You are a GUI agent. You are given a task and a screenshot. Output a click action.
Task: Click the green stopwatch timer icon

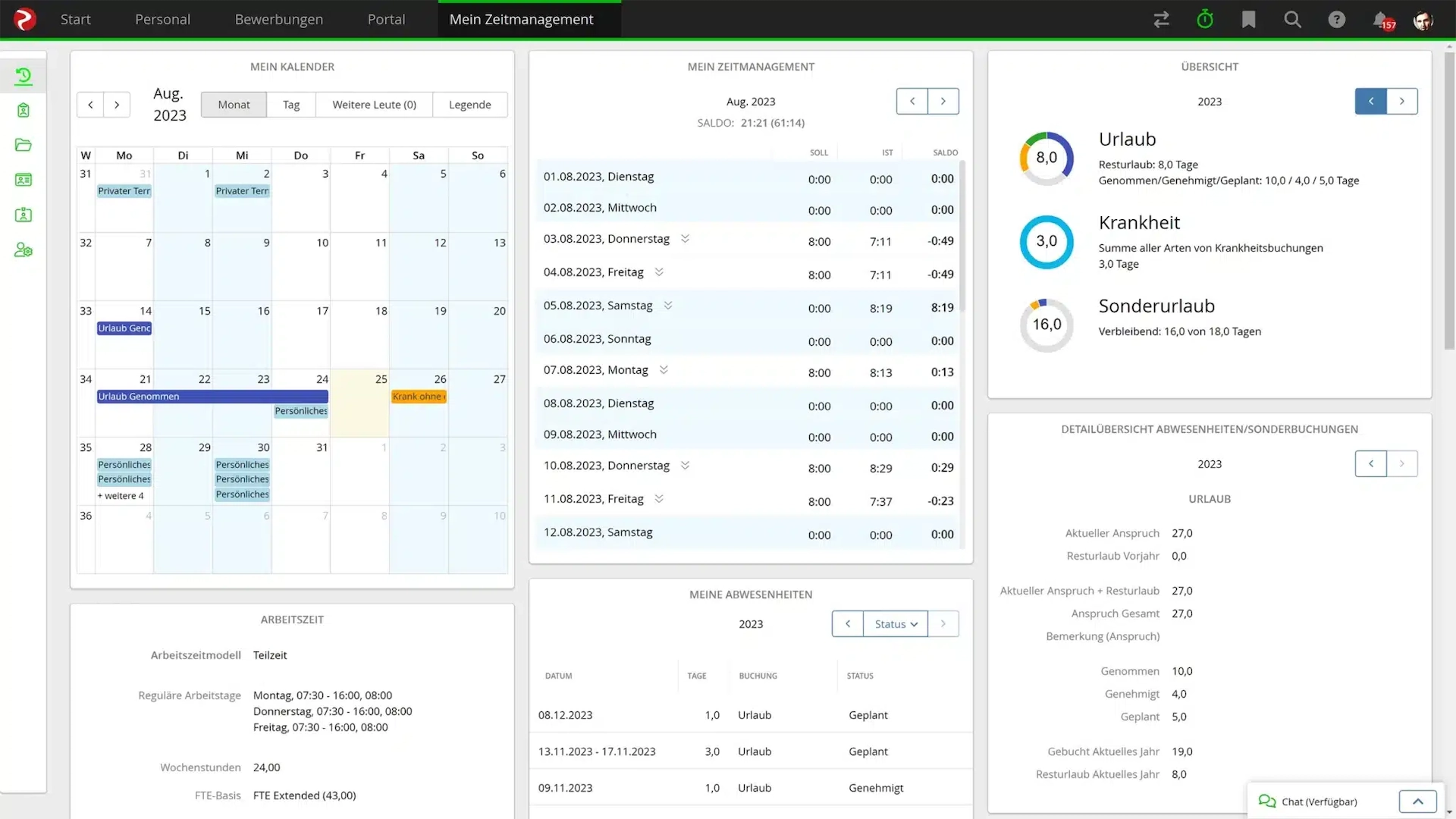coord(1205,20)
